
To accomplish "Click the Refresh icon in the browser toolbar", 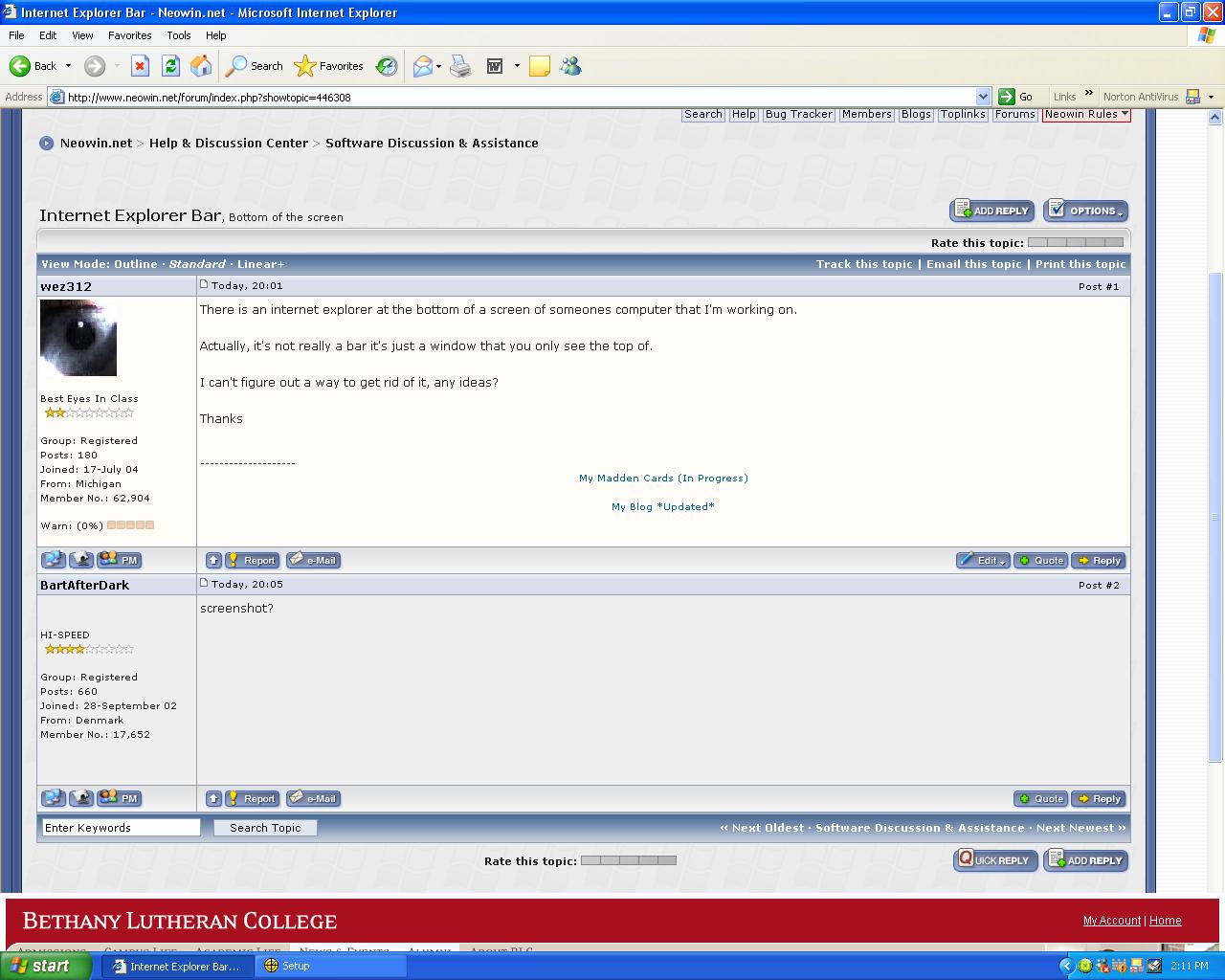I will (170, 66).
